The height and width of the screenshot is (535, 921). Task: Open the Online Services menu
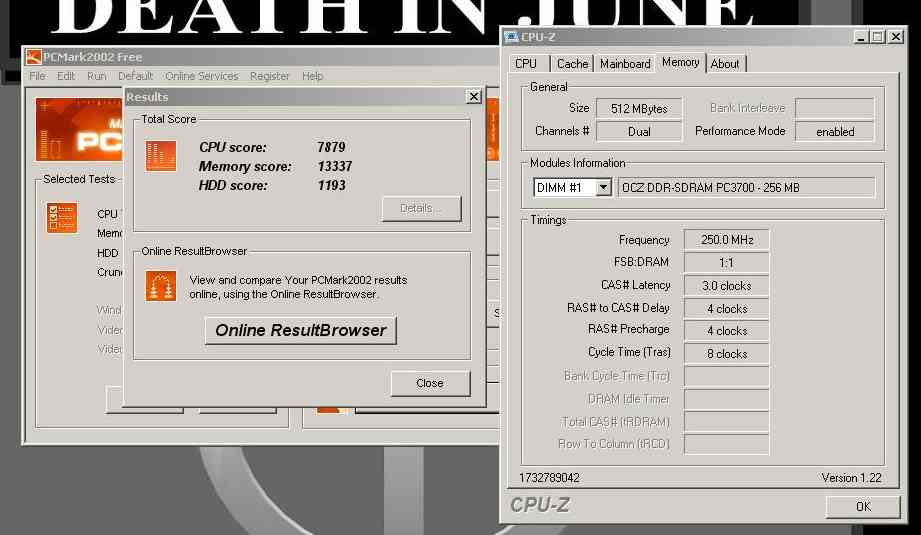(201, 76)
